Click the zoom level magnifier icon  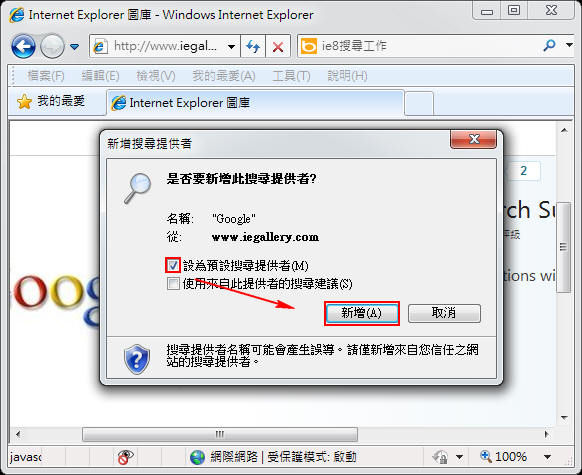(486, 456)
